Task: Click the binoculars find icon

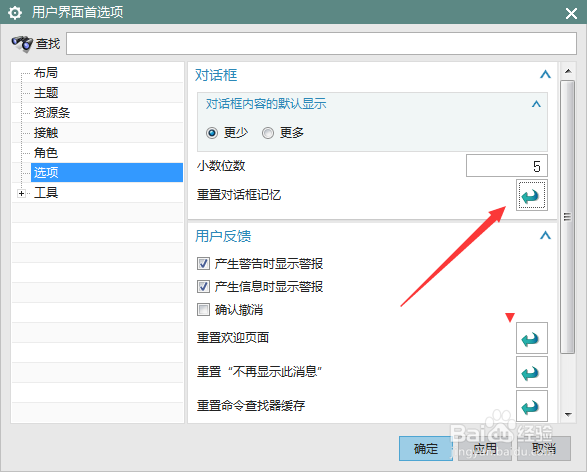Action: (x=22, y=44)
